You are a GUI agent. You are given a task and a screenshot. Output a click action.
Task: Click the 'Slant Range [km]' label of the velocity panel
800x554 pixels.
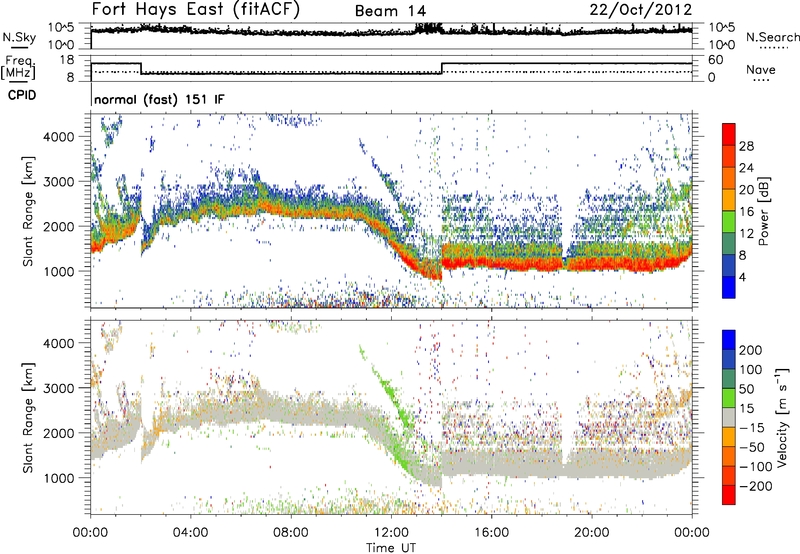[x=28, y=418]
